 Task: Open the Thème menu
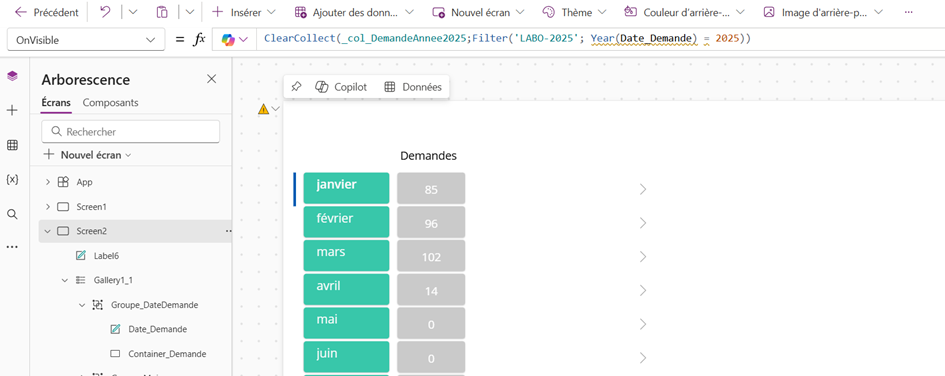click(575, 12)
